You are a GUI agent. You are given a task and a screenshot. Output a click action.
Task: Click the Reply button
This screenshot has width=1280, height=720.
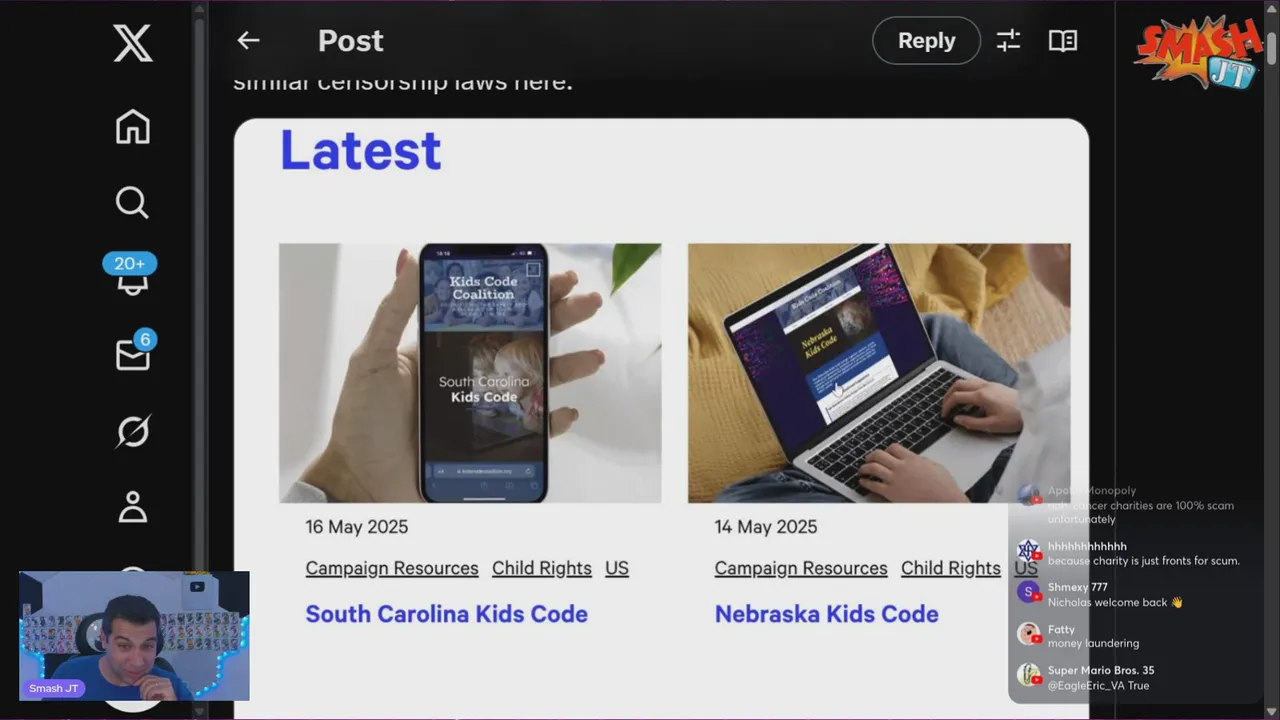pos(926,40)
